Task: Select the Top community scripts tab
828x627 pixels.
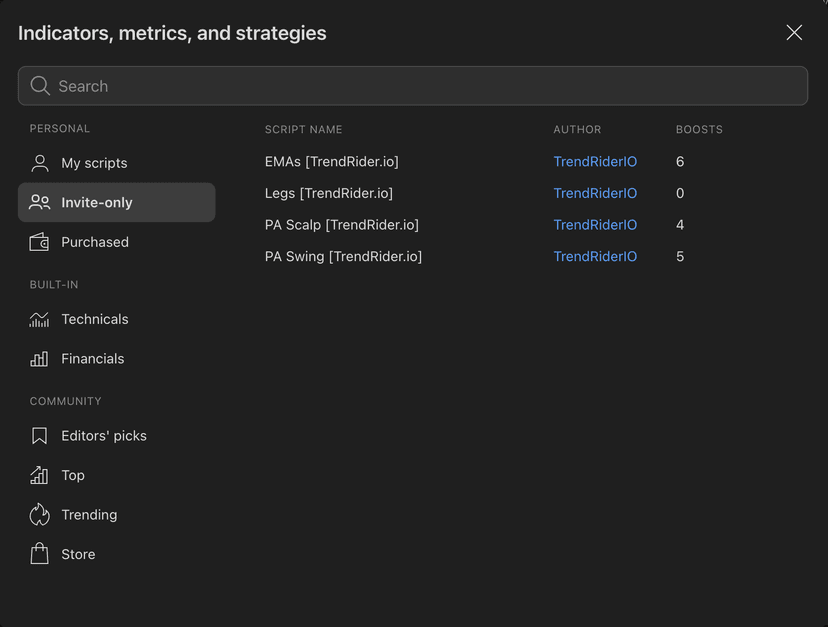Action: tap(73, 475)
